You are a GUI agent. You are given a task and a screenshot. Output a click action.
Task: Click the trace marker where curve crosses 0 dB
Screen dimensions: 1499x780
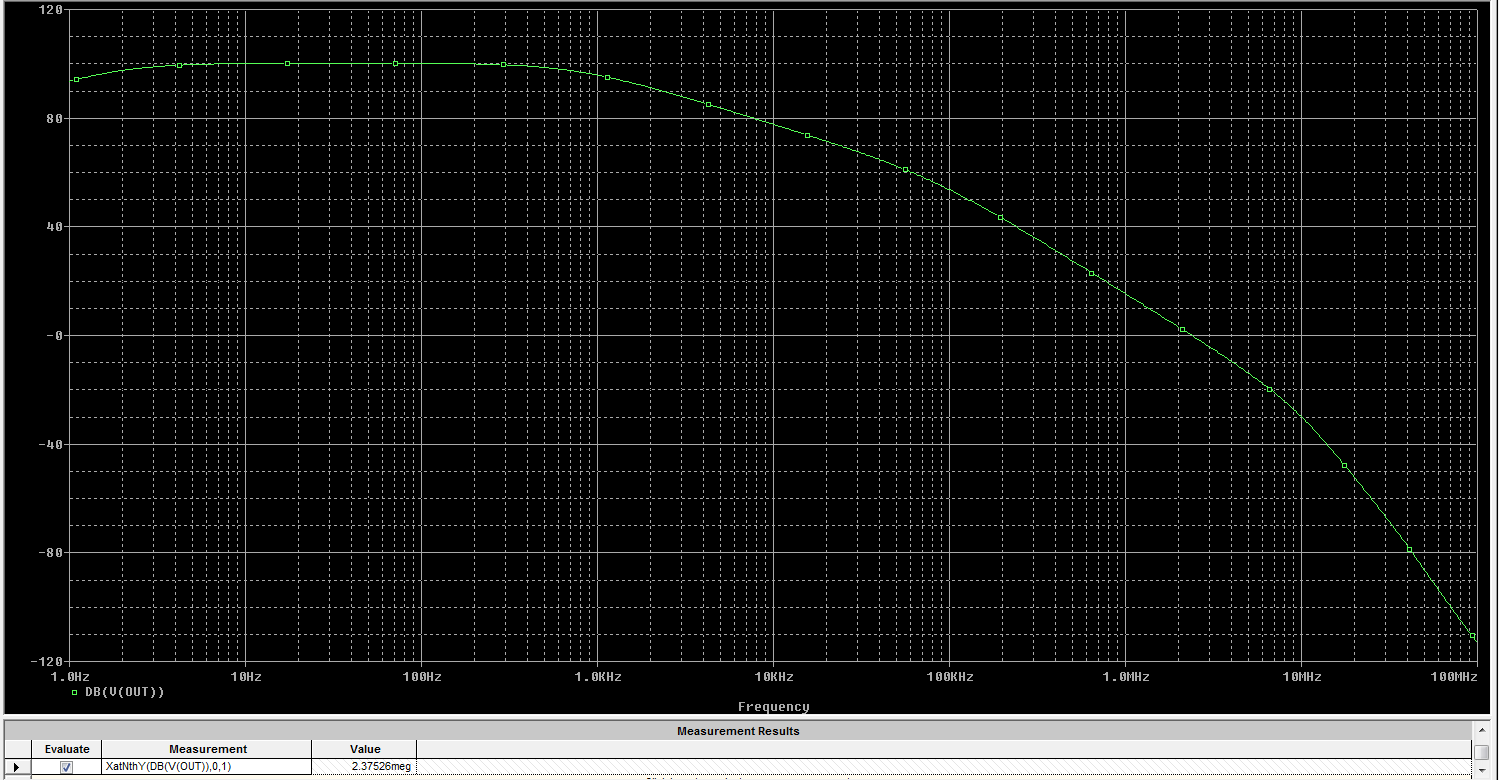pyautogui.click(x=1182, y=329)
